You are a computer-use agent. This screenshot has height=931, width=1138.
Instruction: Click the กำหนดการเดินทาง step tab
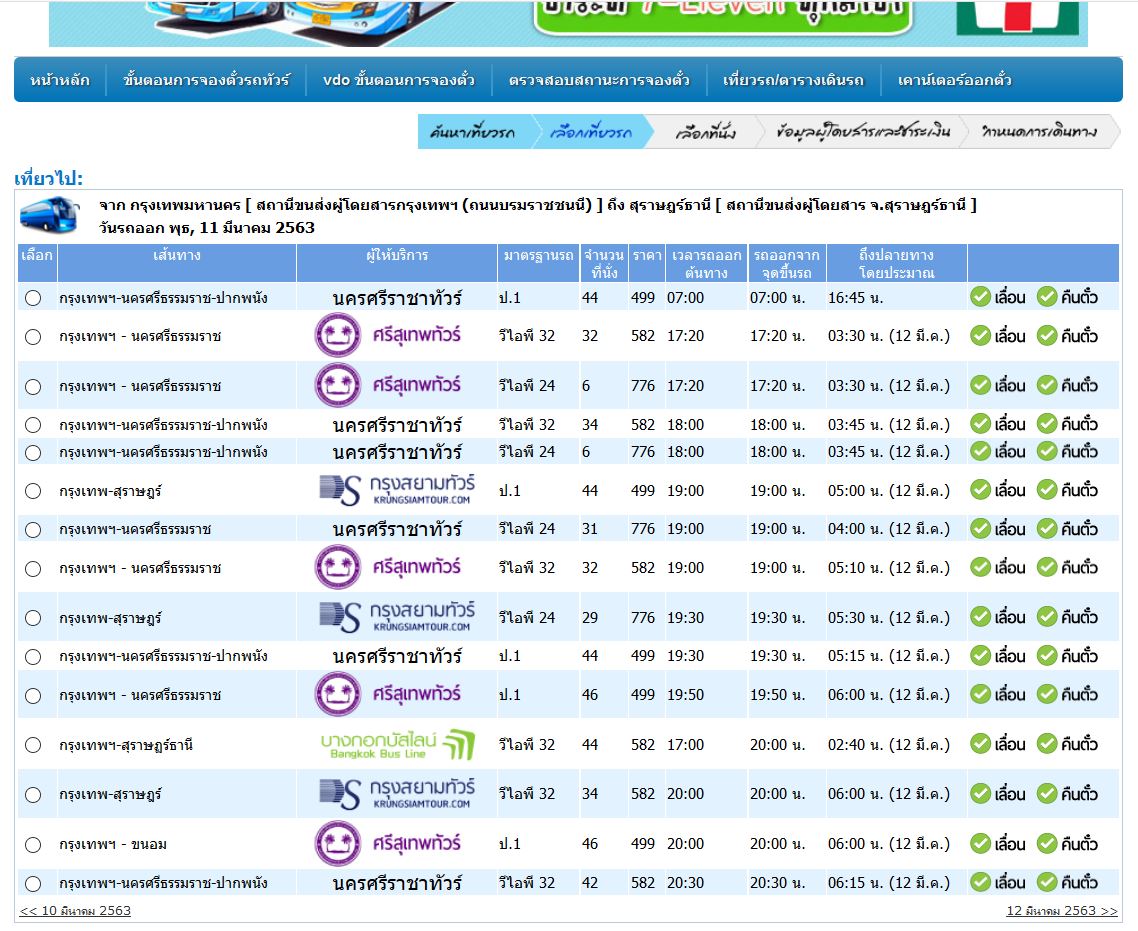1039,132
